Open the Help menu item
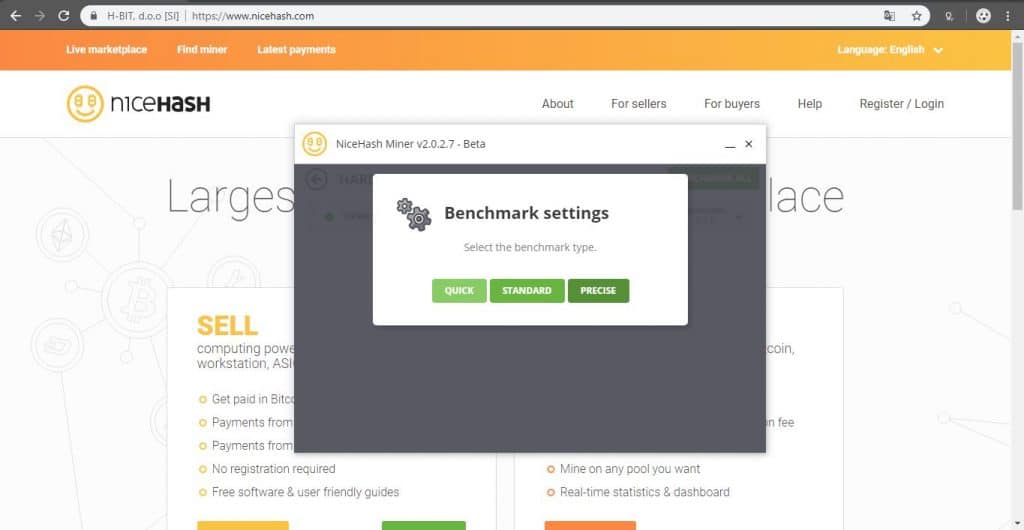 pyautogui.click(x=810, y=104)
